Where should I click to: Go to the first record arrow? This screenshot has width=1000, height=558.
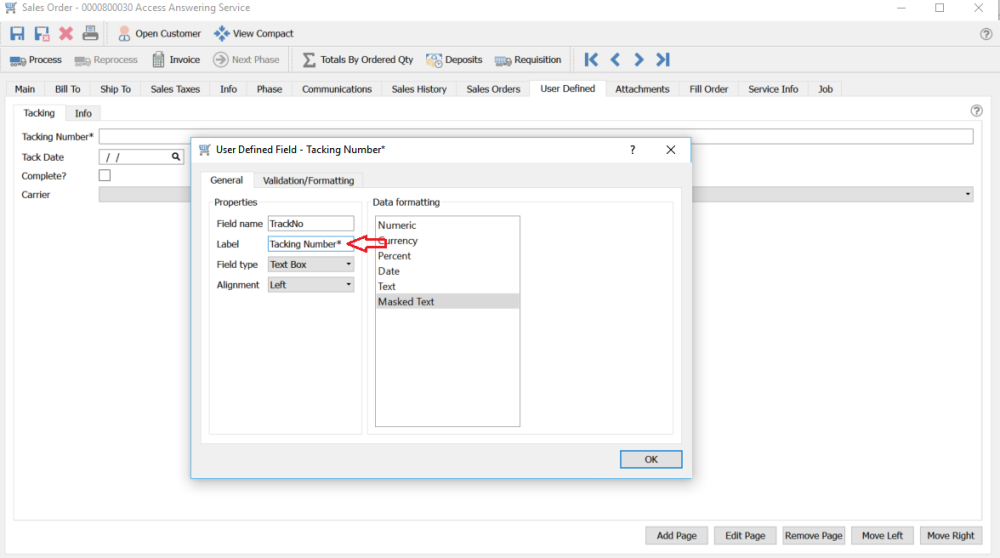point(591,60)
